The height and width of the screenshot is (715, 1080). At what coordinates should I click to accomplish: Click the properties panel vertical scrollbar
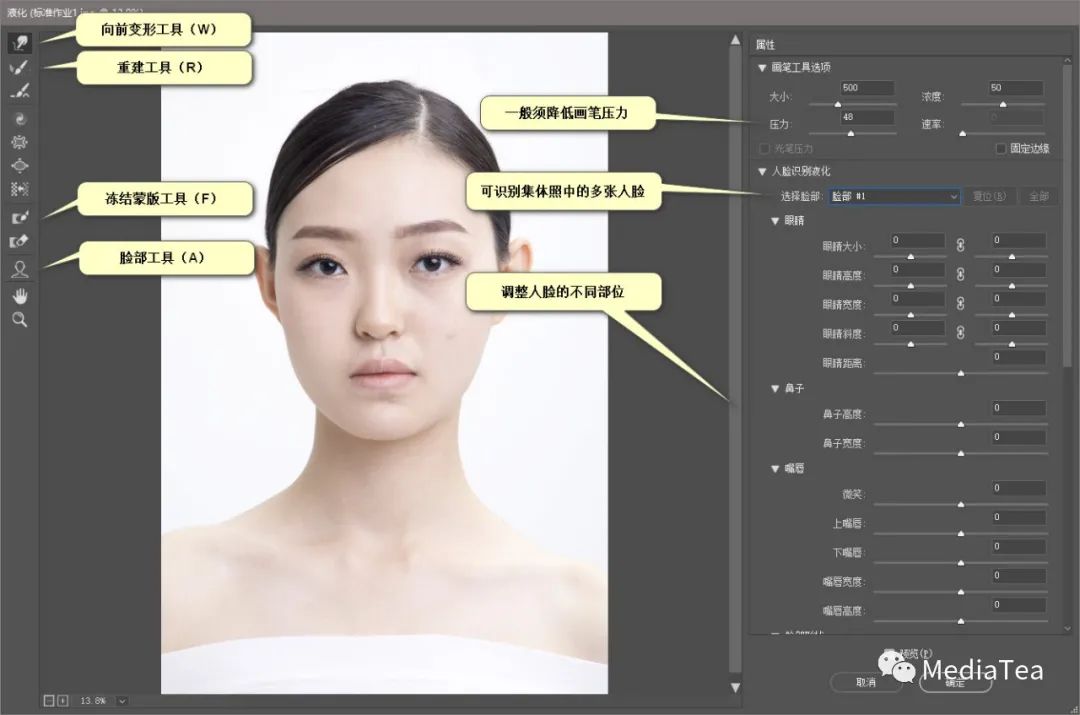click(1068, 214)
